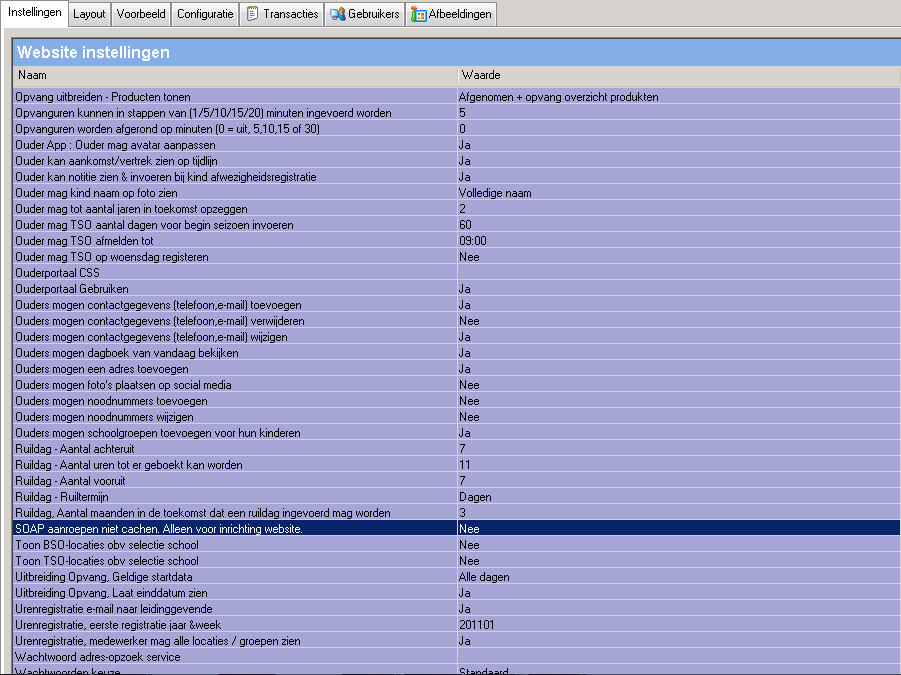Image resolution: width=901 pixels, height=675 pixels.
Task: Click 'Ja' value for Ouder mag avatar aanpassen
Action: click(x=465, y=145)
